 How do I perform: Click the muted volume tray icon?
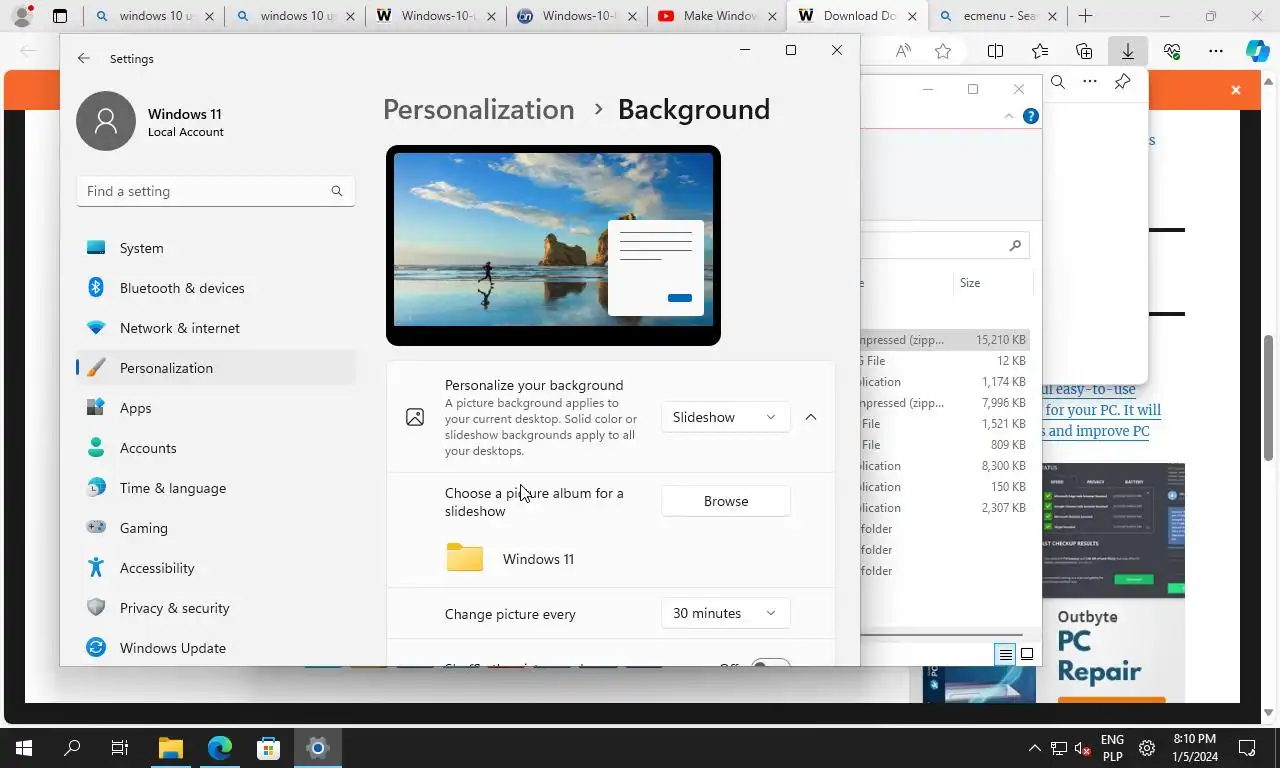point(1083,748)
